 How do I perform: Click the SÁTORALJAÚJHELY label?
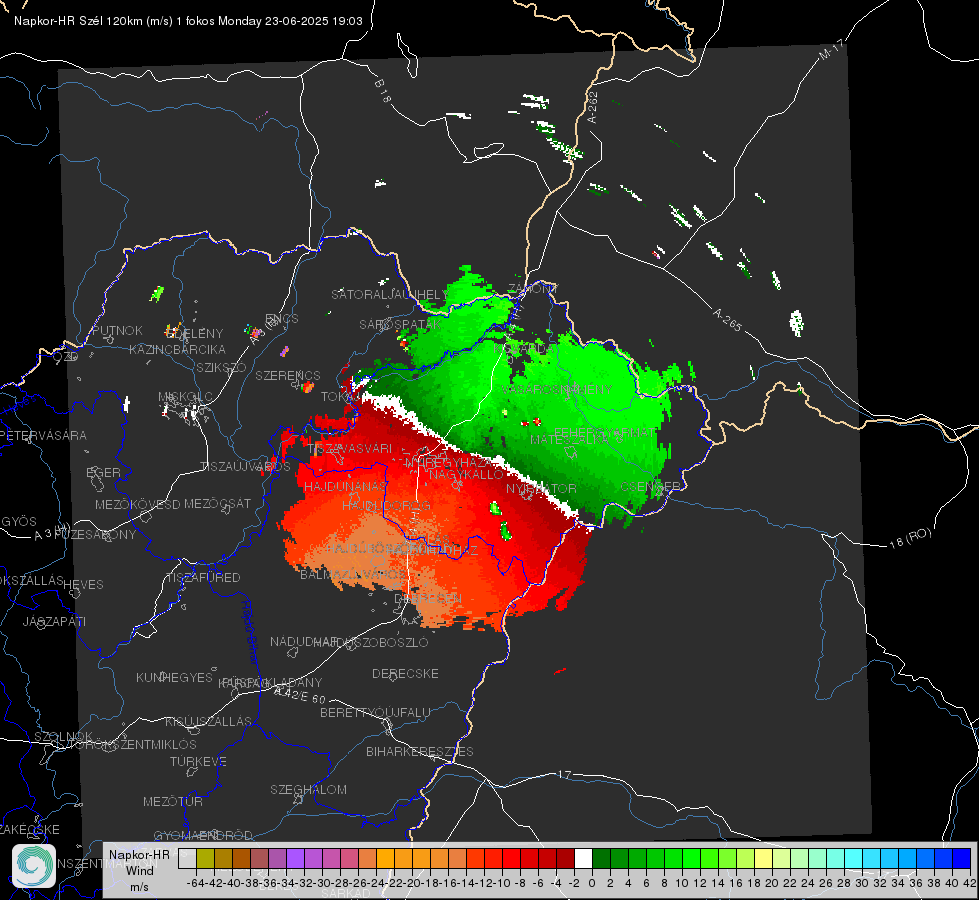click(x=390, y=294)
